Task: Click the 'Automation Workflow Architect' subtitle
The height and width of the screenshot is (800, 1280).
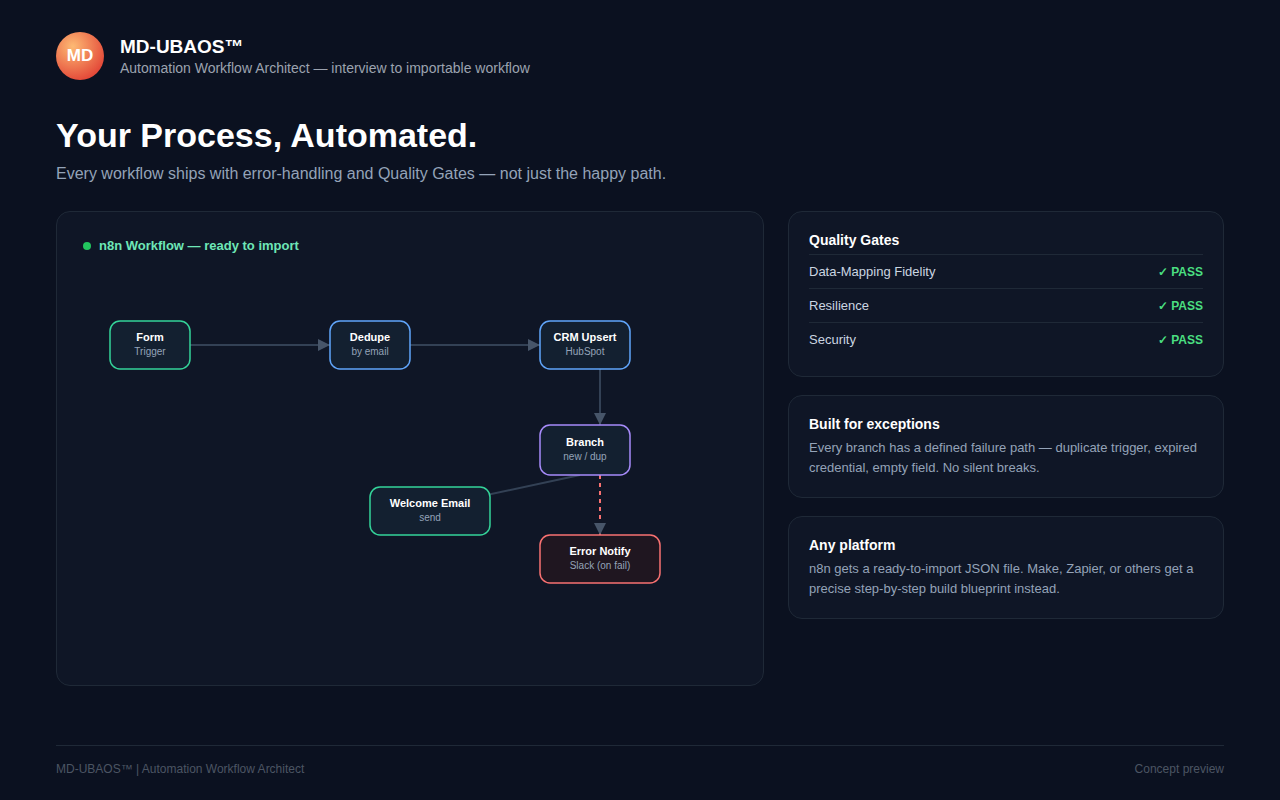Action: [x=325, y=68]
